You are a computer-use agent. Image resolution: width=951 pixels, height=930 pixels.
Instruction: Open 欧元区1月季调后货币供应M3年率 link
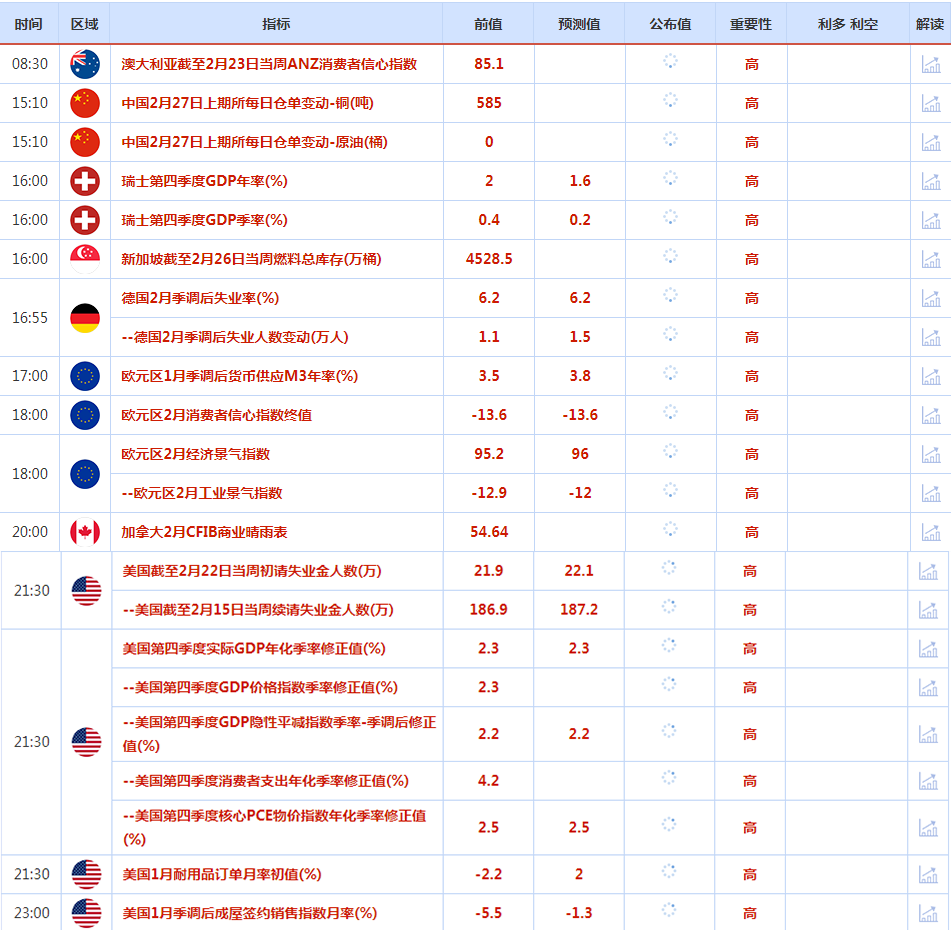click(240, 376)
